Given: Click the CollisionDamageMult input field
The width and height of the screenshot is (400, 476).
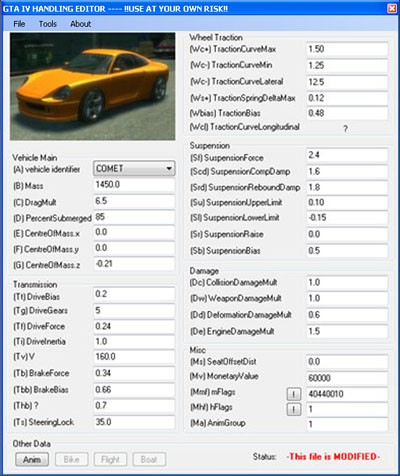Looking at the screenshot, I should (347, 283).
